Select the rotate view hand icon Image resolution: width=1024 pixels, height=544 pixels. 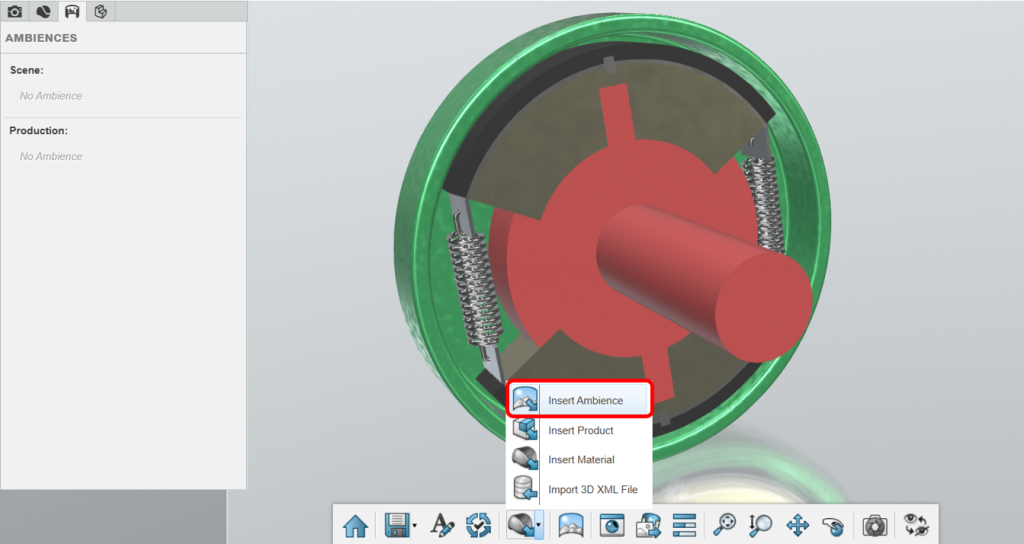tap(833, 525)
